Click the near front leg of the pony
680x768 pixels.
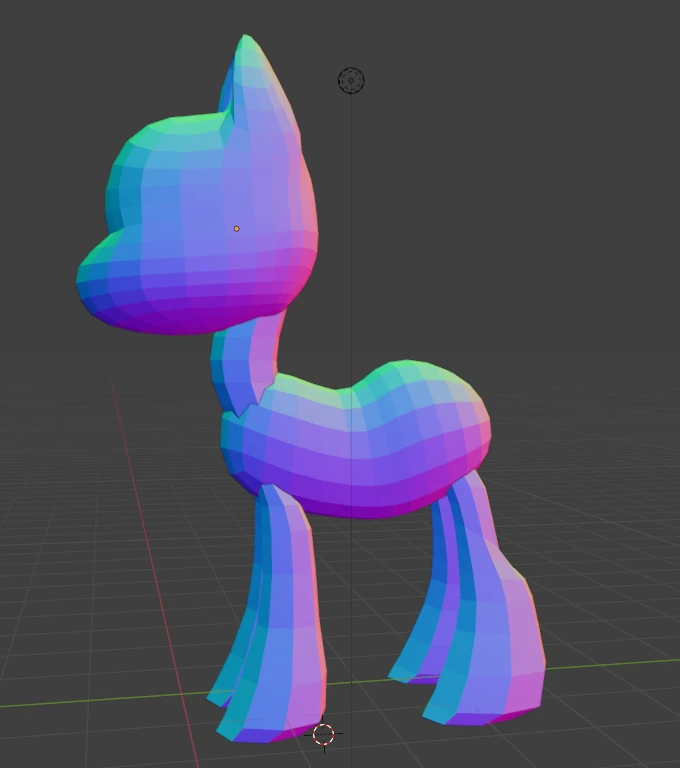point(288,620)
